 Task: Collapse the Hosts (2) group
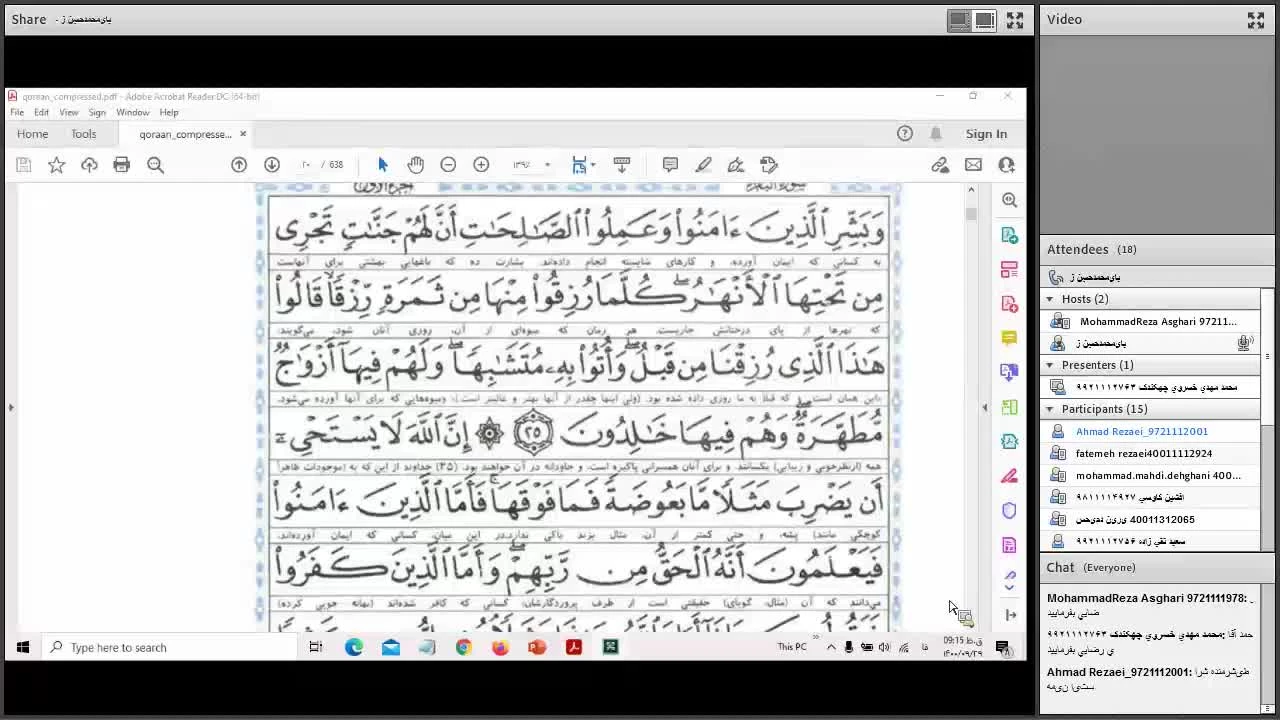1050,299
